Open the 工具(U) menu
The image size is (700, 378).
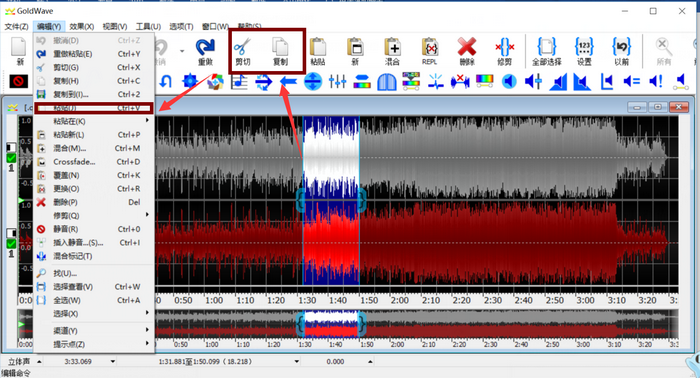click(148, 27)
